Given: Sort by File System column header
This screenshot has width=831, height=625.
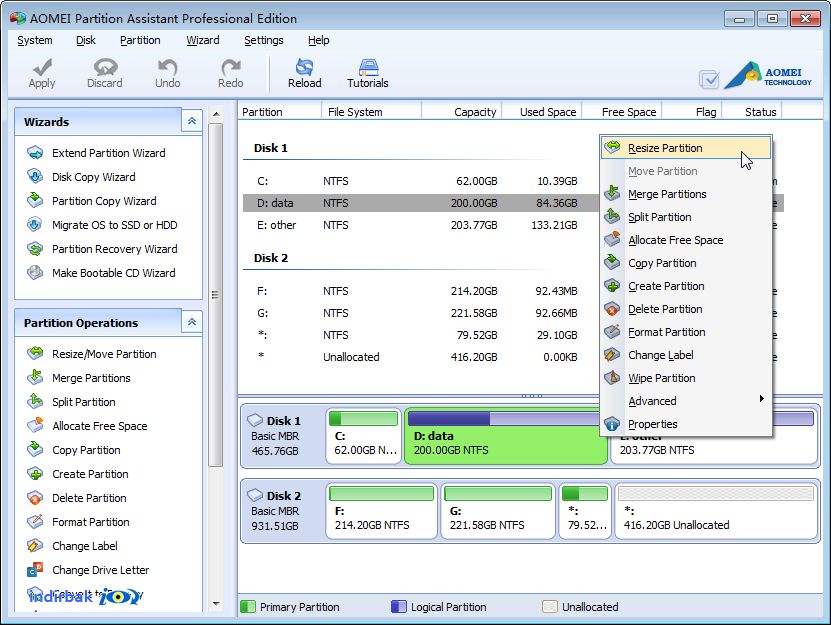Looking at the screenshot, I should tap(372, 112).
